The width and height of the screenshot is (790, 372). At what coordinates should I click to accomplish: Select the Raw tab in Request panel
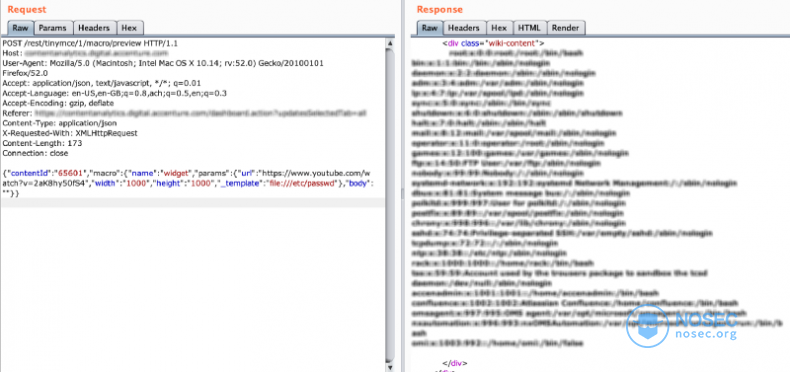(x=21, y=28)
